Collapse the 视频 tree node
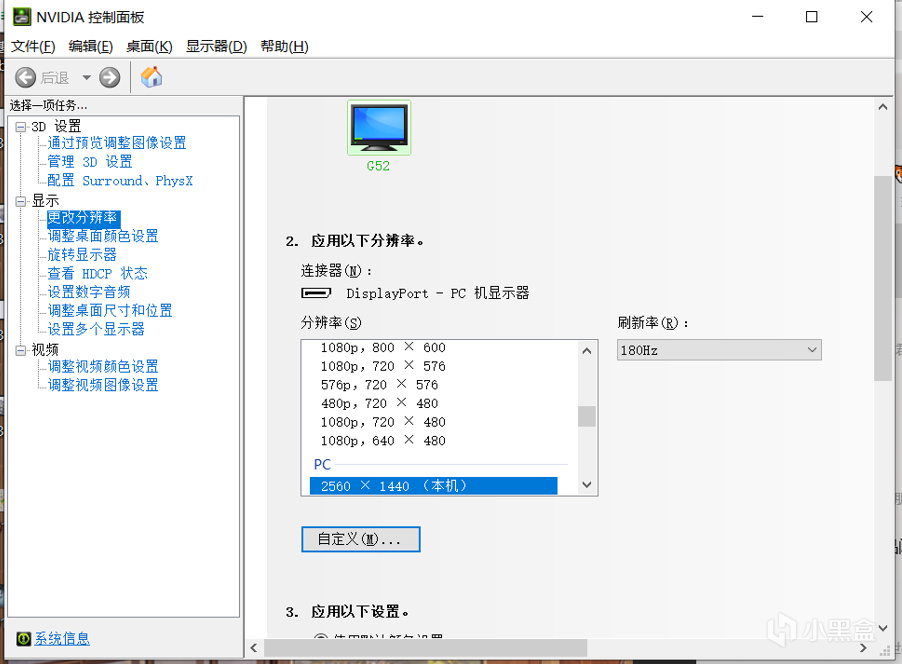 click(21, 350)
